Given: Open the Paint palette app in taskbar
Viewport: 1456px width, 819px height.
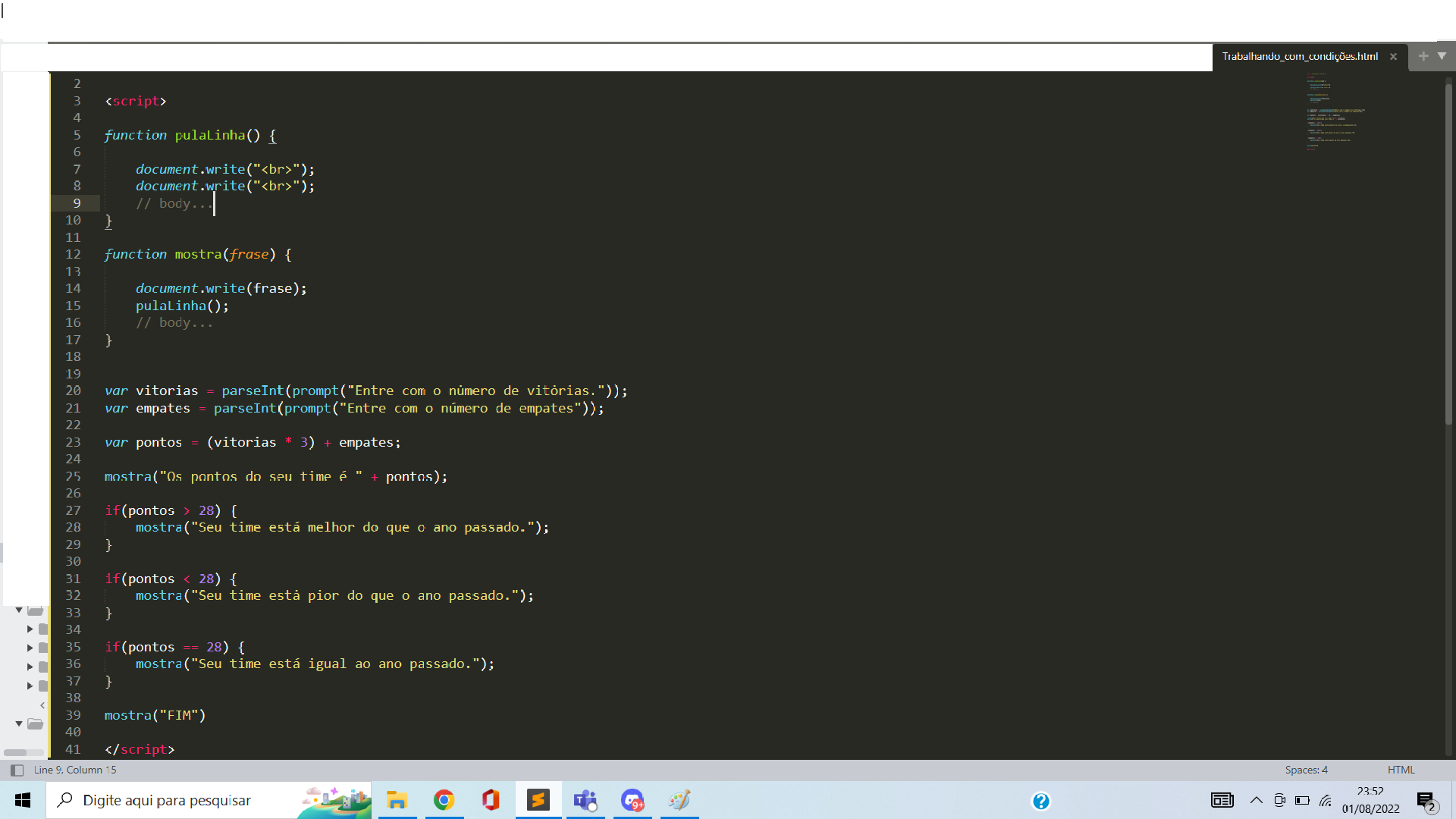Looking at the screenshot, I should (679, 800).
